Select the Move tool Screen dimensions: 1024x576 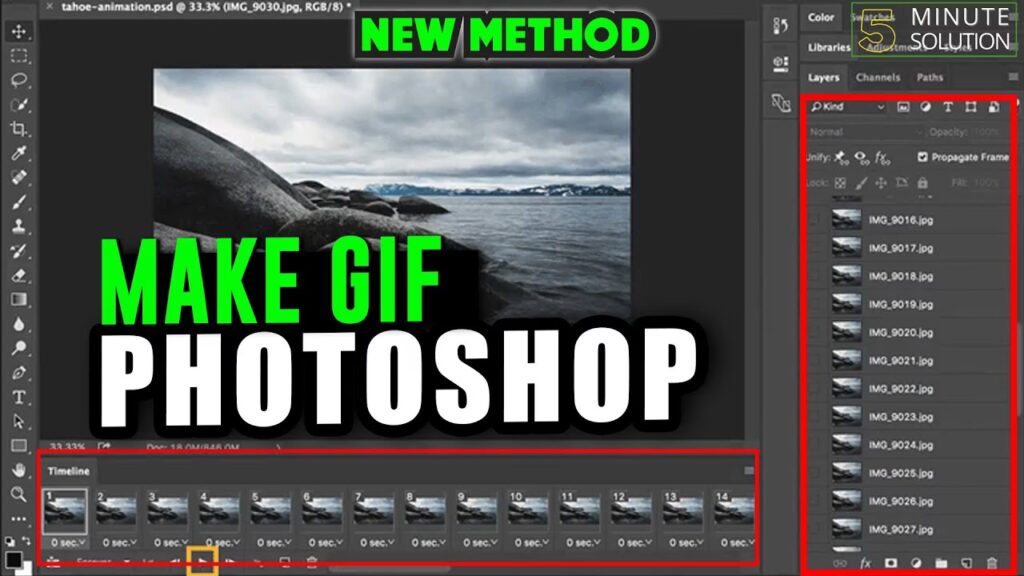pos(18,31)
